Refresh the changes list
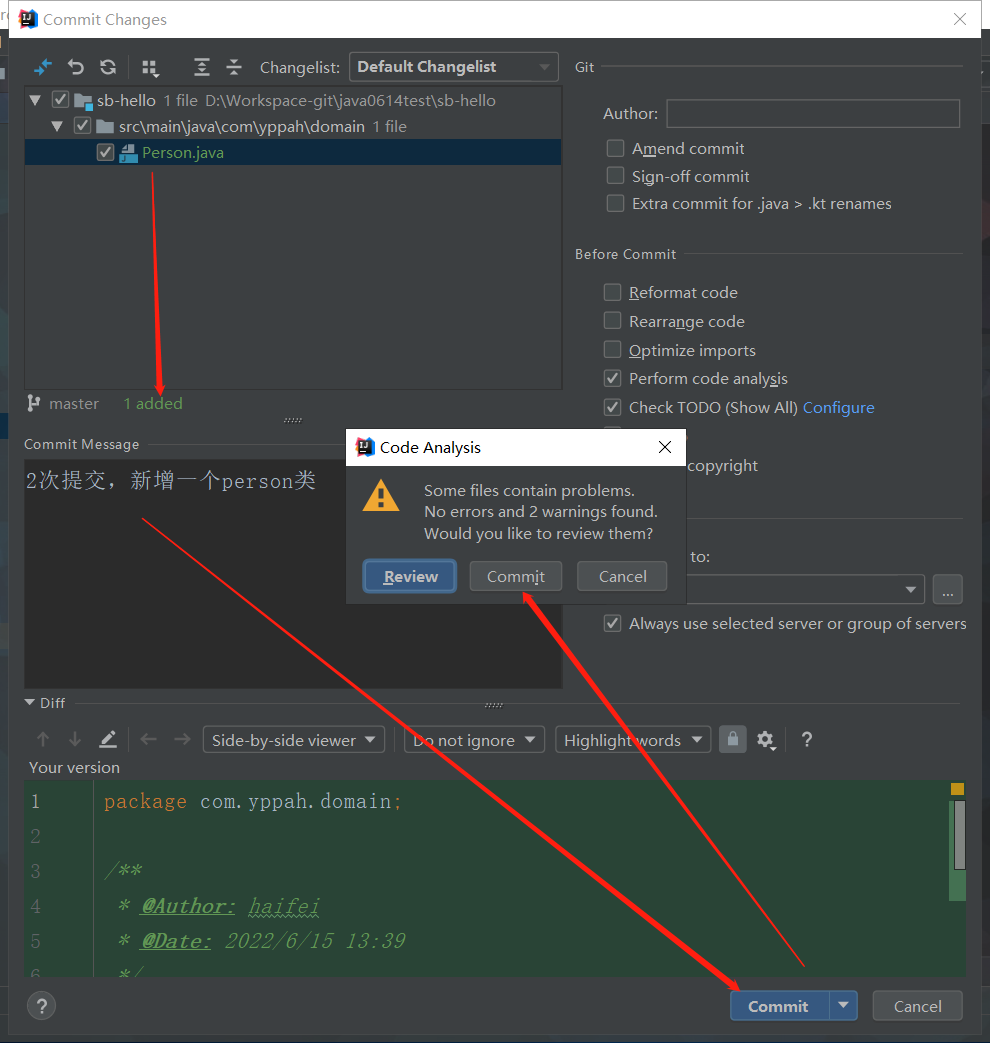 pos(108,67)
